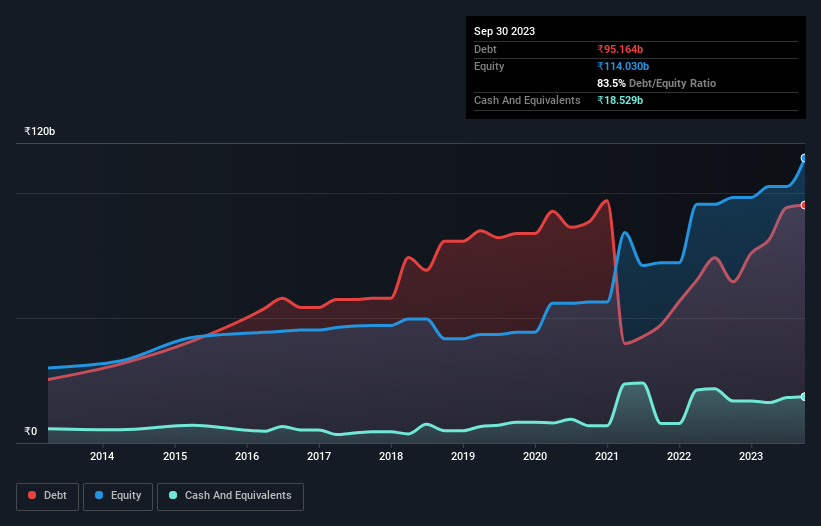Viewport: 821px width, 526px height.
Task: Toggle the Debt series legend button
Action: point(48,496)
